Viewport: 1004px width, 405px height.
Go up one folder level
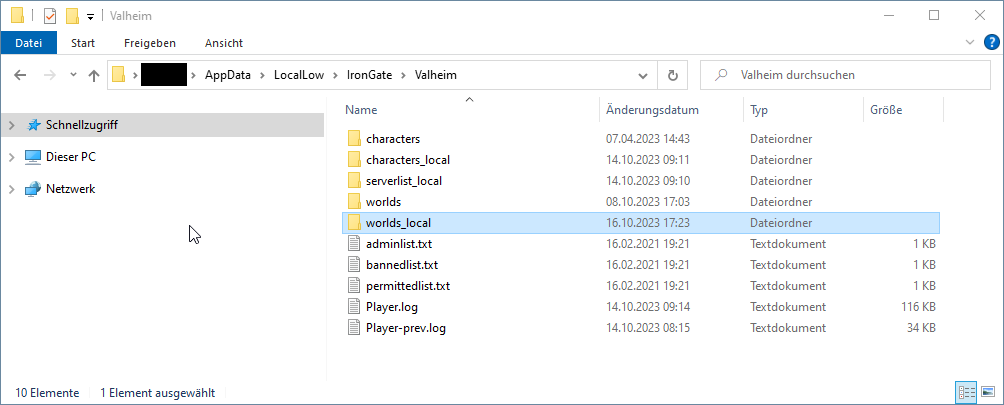(94, 75)
